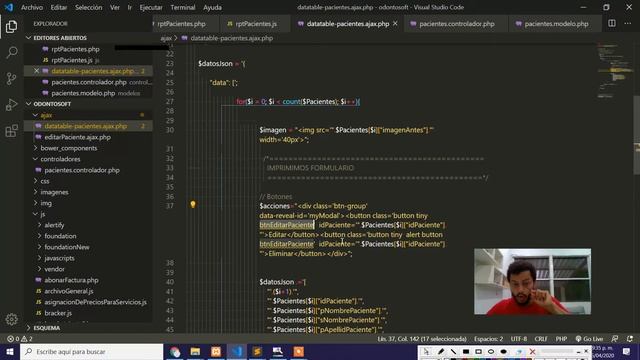640x360 pixels.
Task: Open the Ayuda menu
Action: coord(212,7)
